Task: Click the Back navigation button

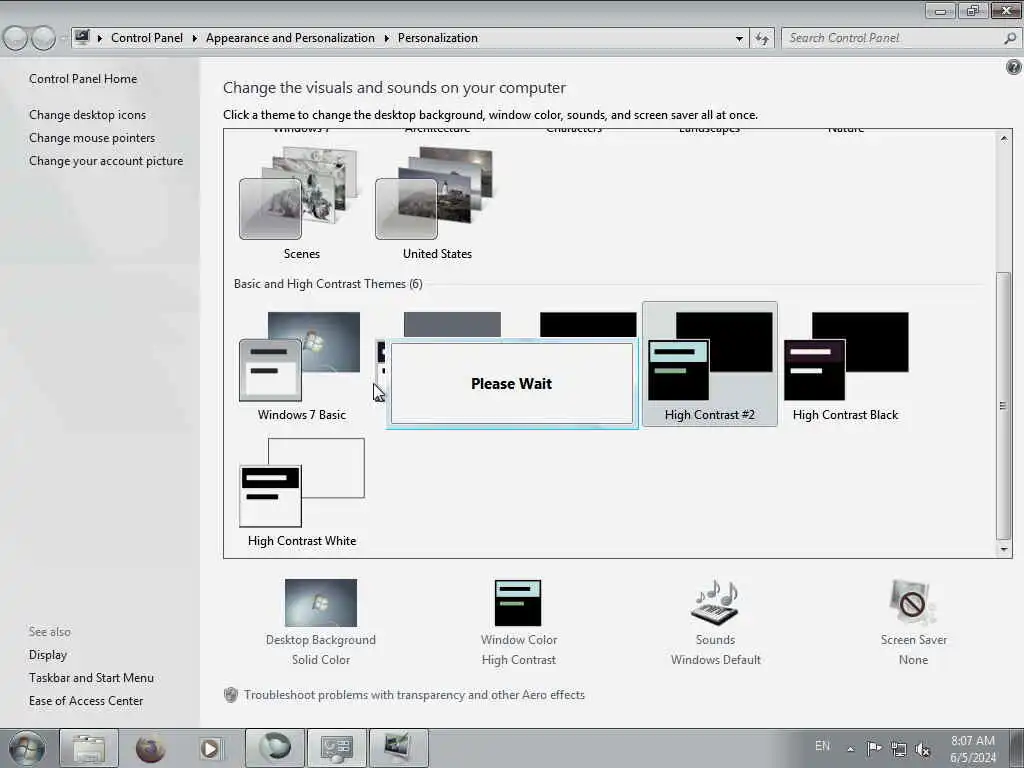Action: click(15, 39)
